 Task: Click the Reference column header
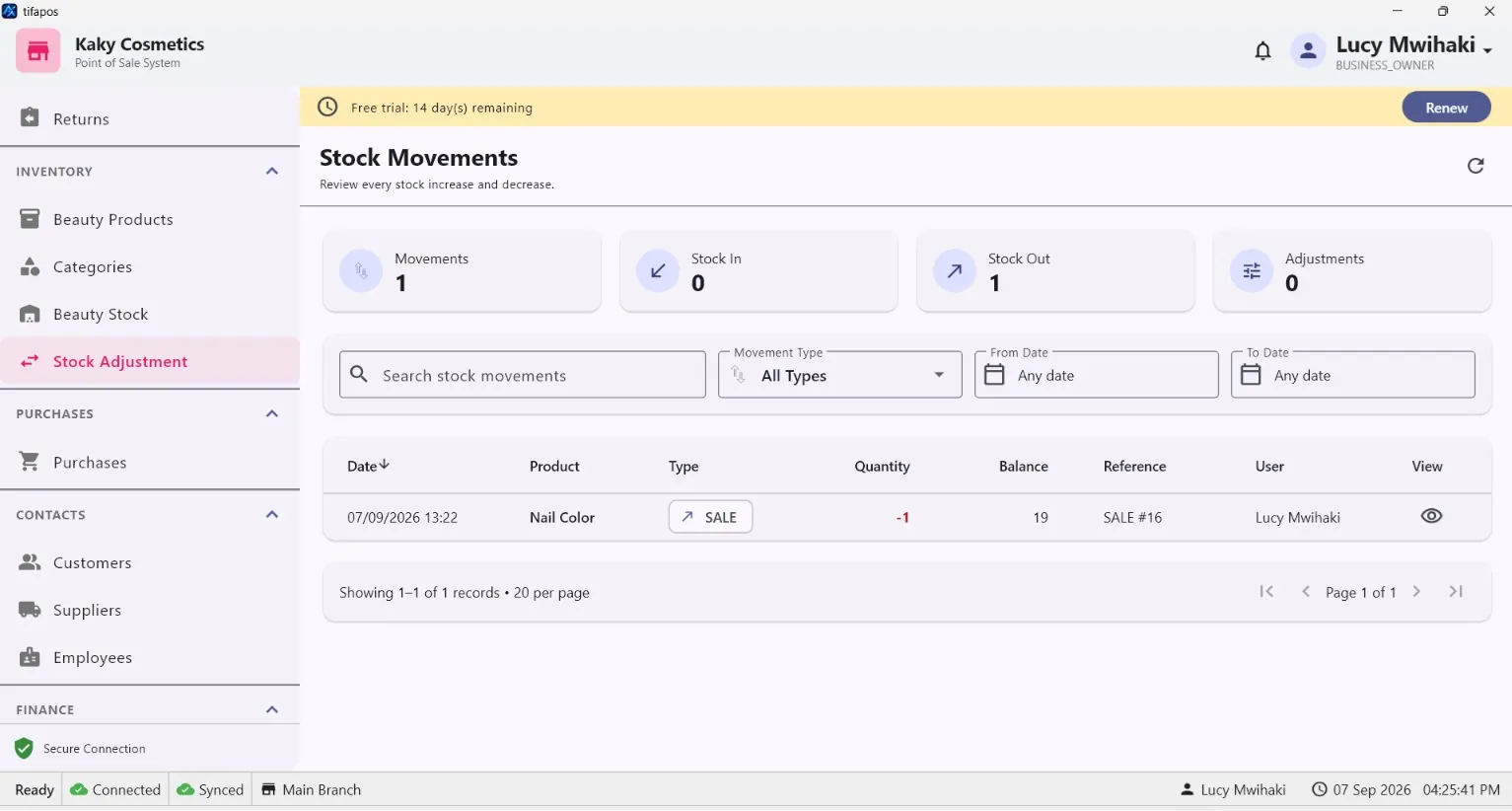click(1134, 467)
